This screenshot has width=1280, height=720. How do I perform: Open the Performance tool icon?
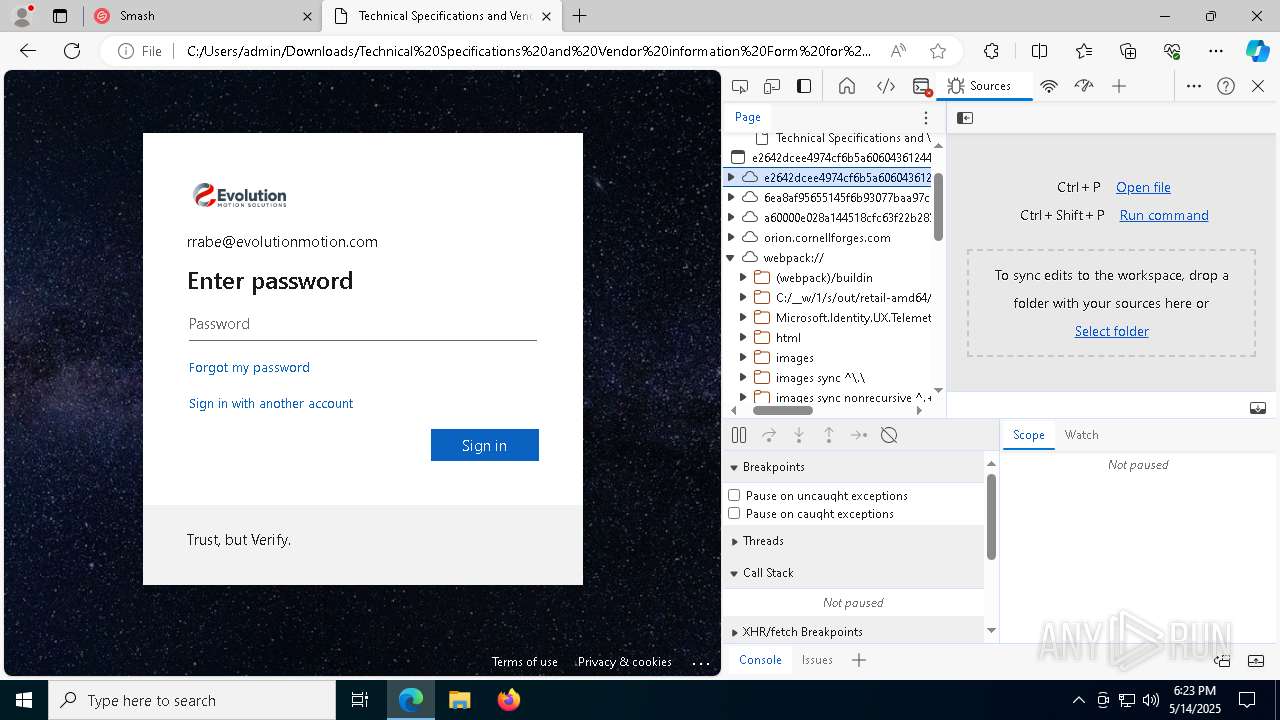pyautogui.click(x=1084, y=86)
